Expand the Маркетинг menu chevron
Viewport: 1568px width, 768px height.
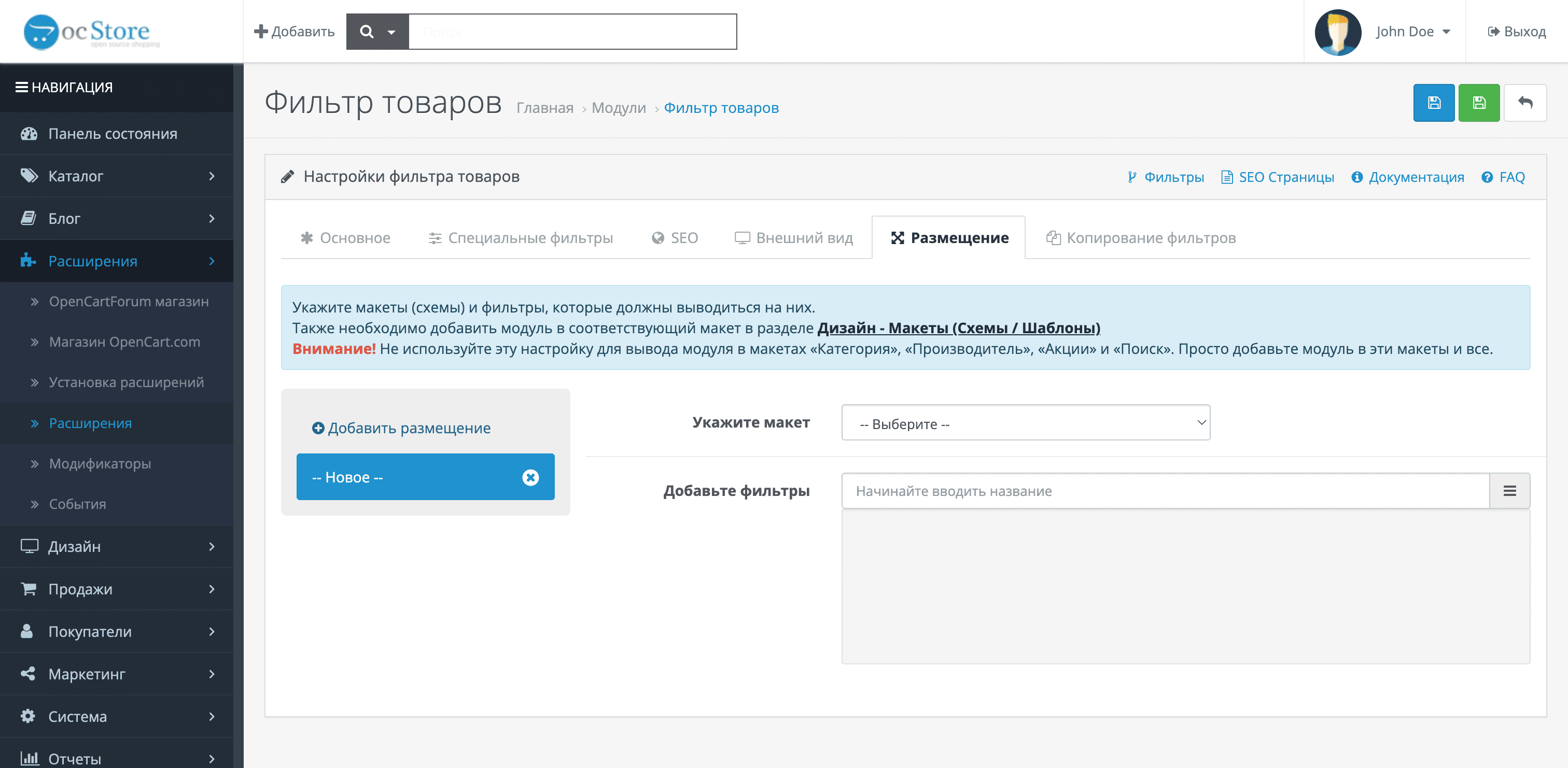point(212,674)
